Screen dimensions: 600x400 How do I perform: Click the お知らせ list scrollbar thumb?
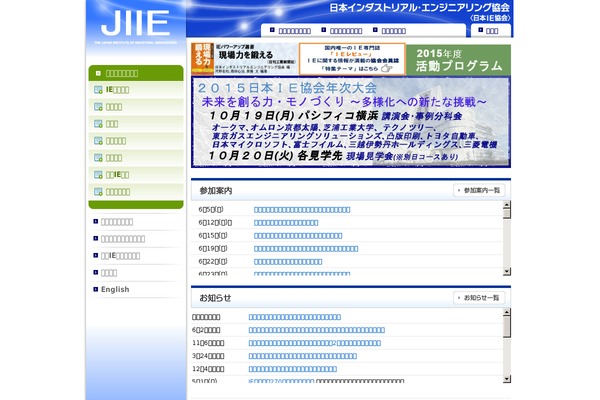[x=507, y=324]
